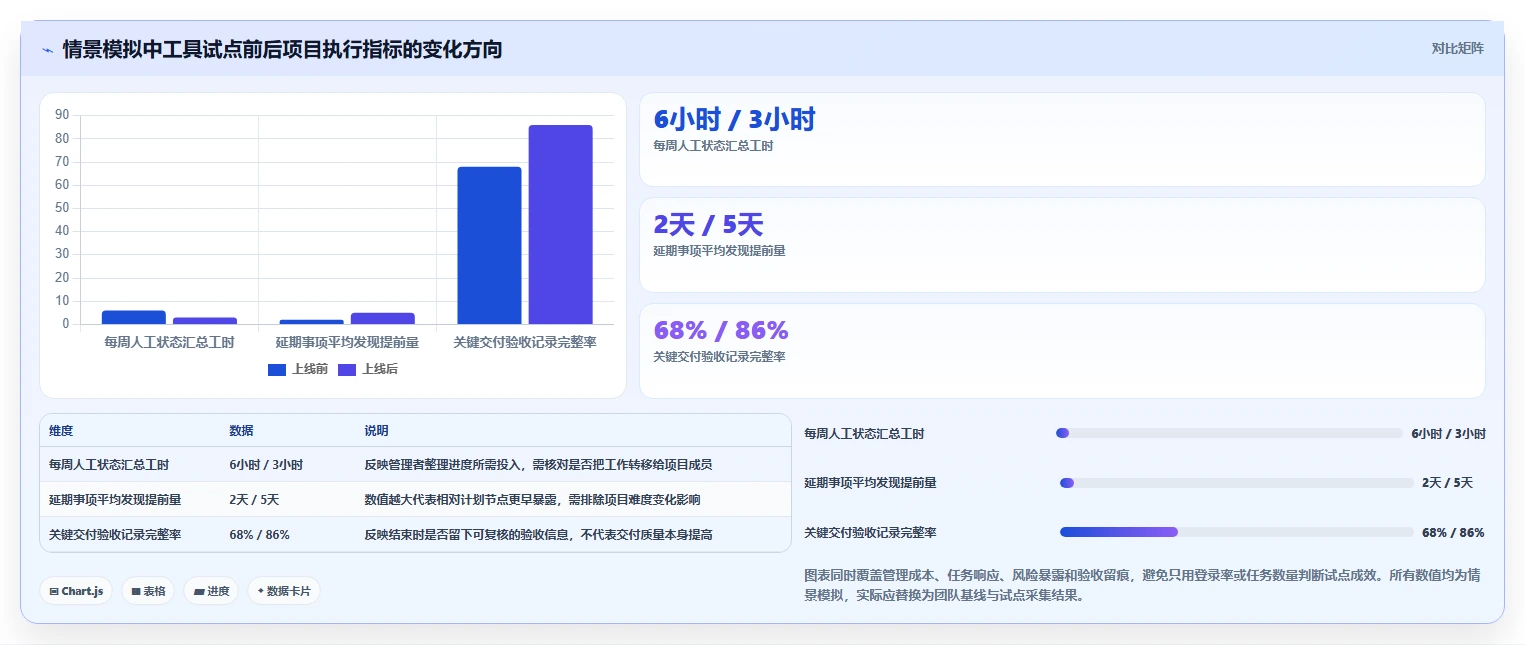Click the large 68% / 86% card value
The width and height of the screenshot is (1525, 645).
tap(721, 330)
